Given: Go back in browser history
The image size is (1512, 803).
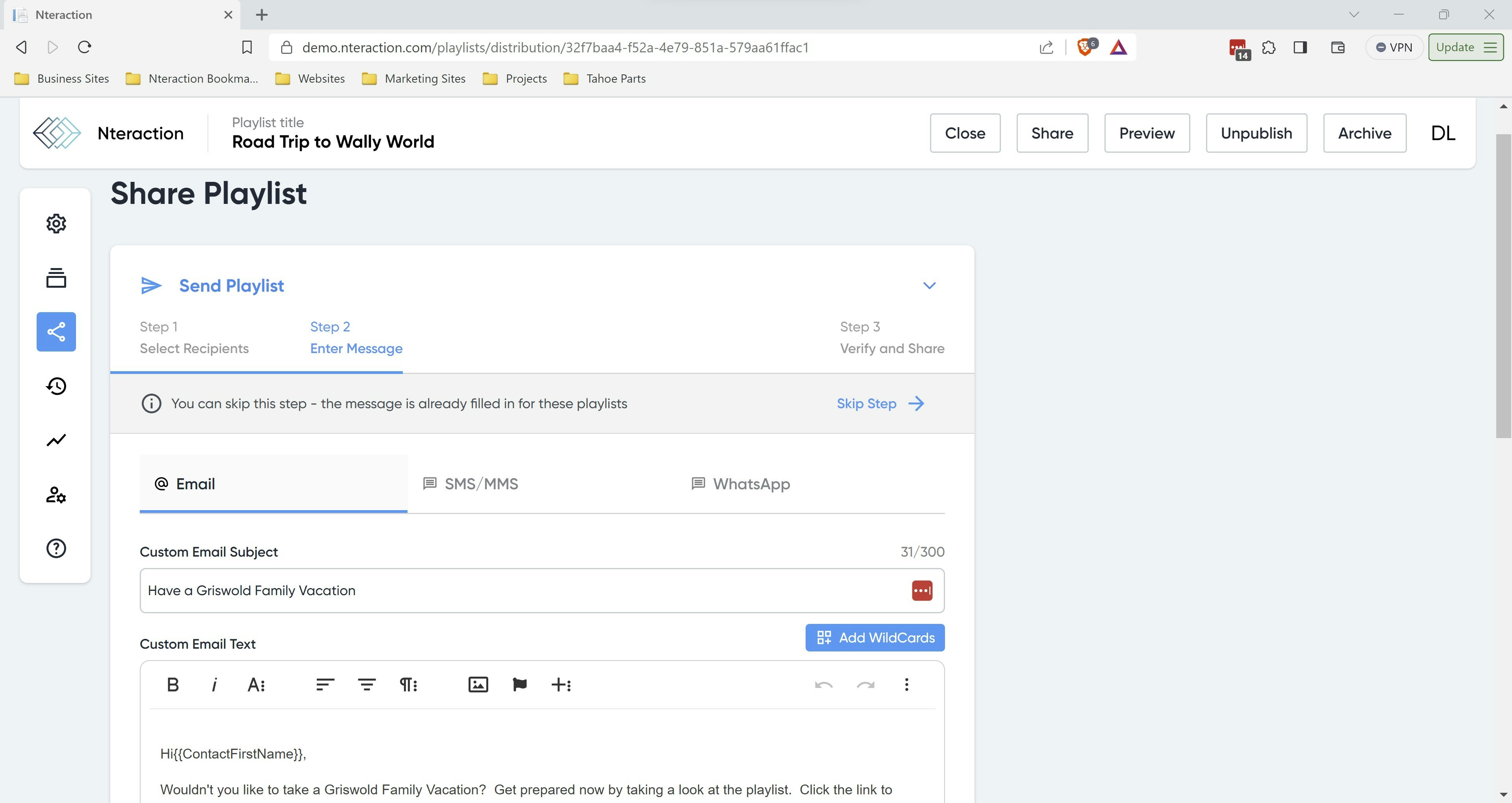Looking at the screenshot, I should click(22, 47).
